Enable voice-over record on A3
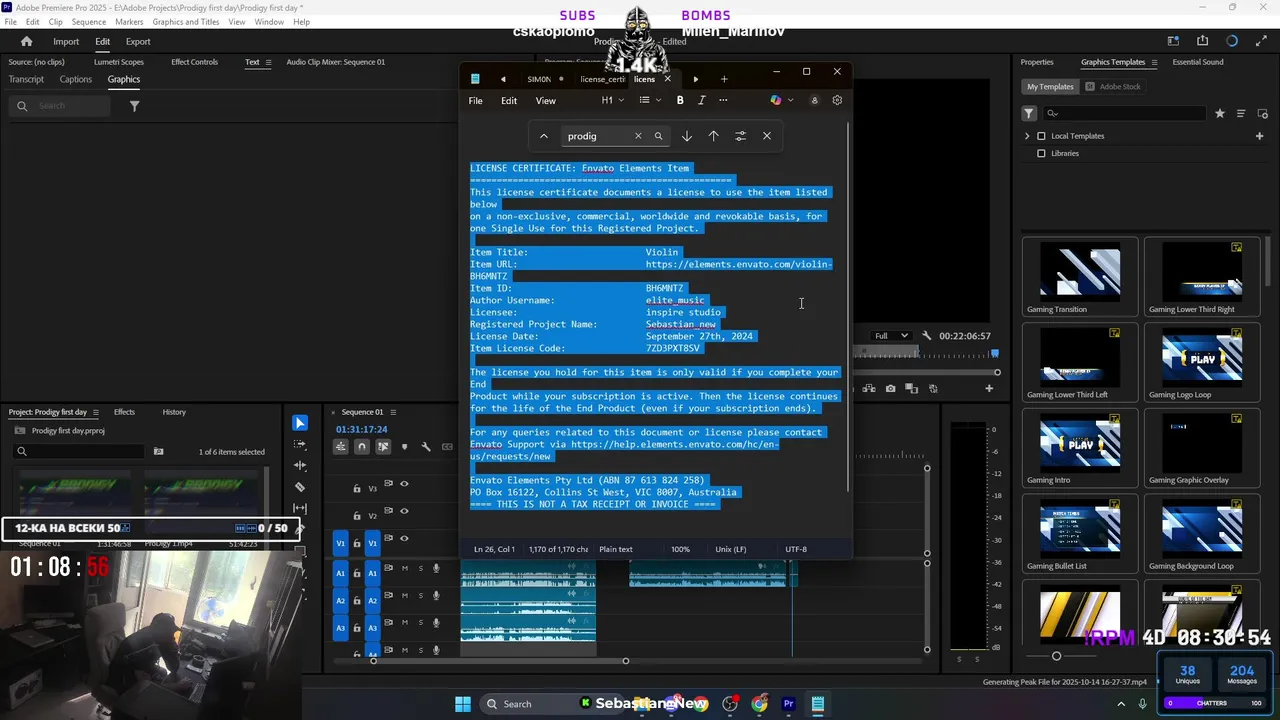 pos(436,624)
